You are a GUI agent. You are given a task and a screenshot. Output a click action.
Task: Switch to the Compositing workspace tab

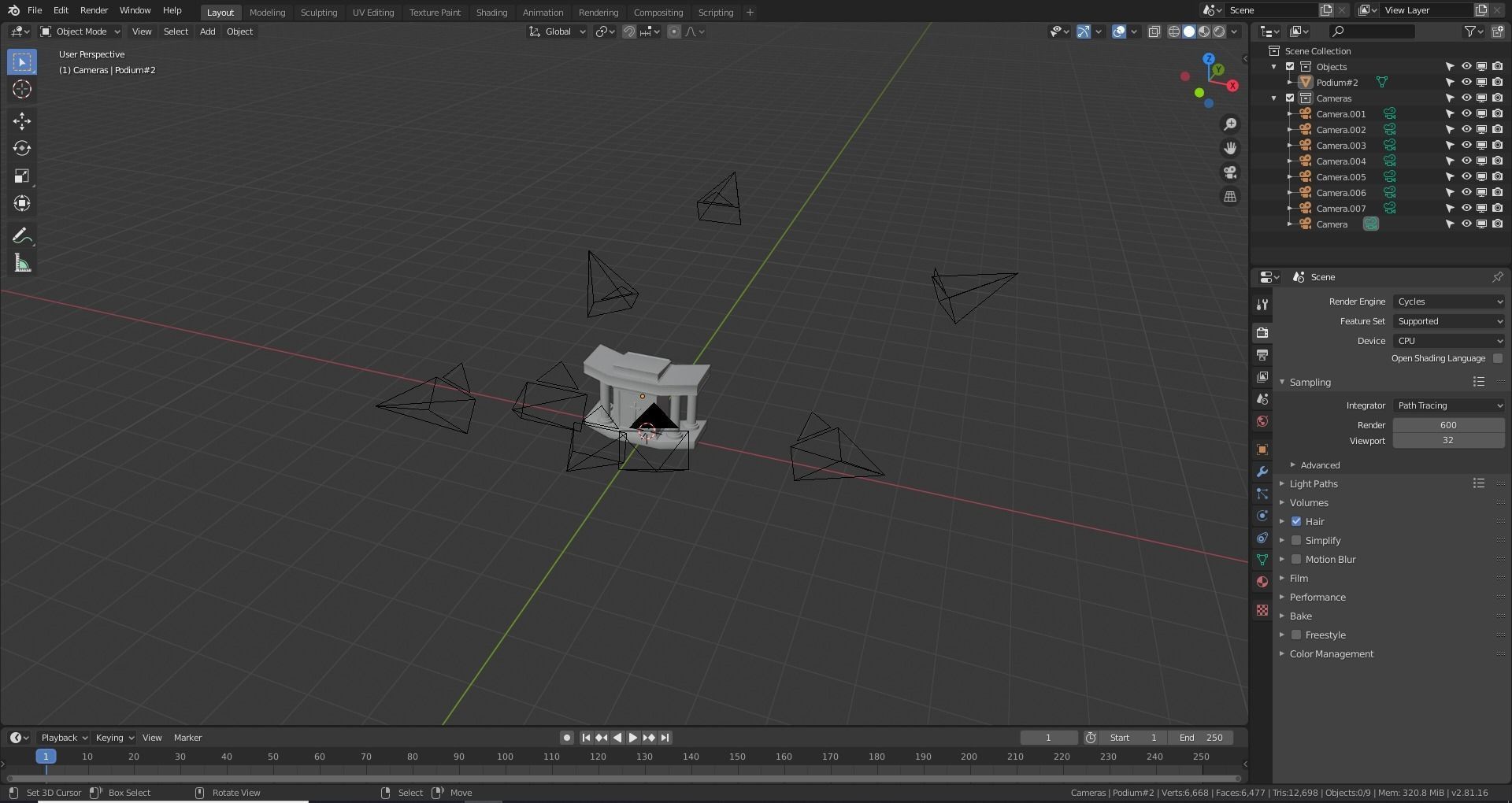click(658, 13)
